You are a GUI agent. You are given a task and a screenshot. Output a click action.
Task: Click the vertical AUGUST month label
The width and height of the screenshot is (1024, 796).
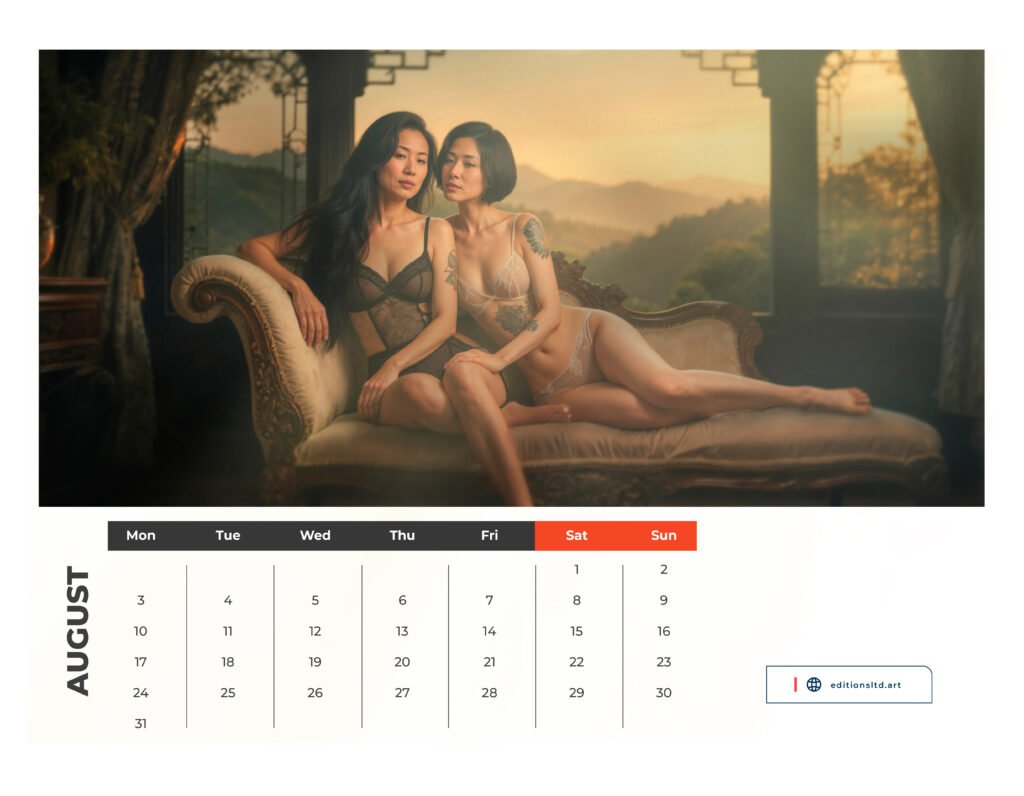[78, 630]
